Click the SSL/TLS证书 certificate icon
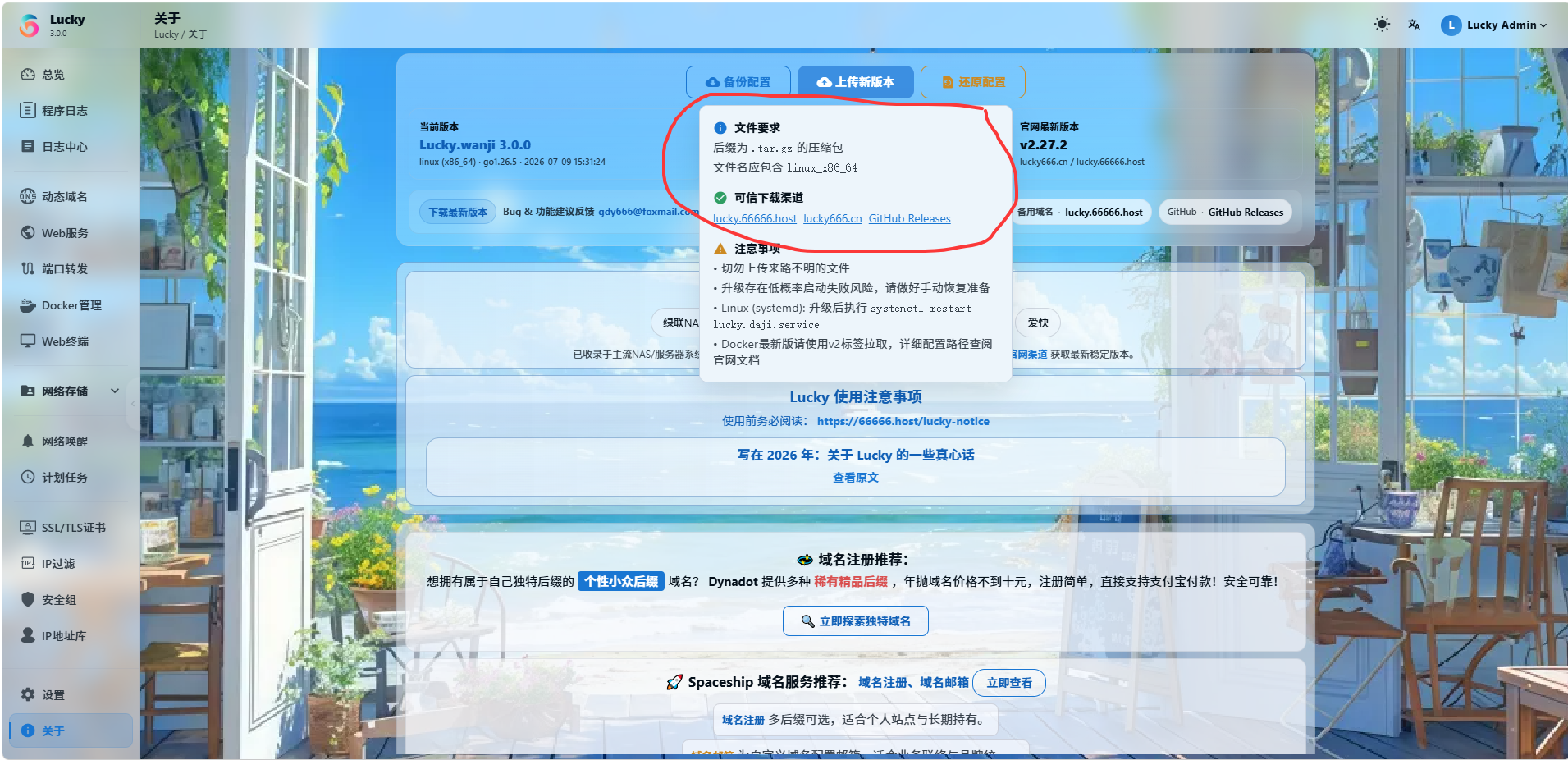Viewport: 1568px width, 760px height. point(28,528)
